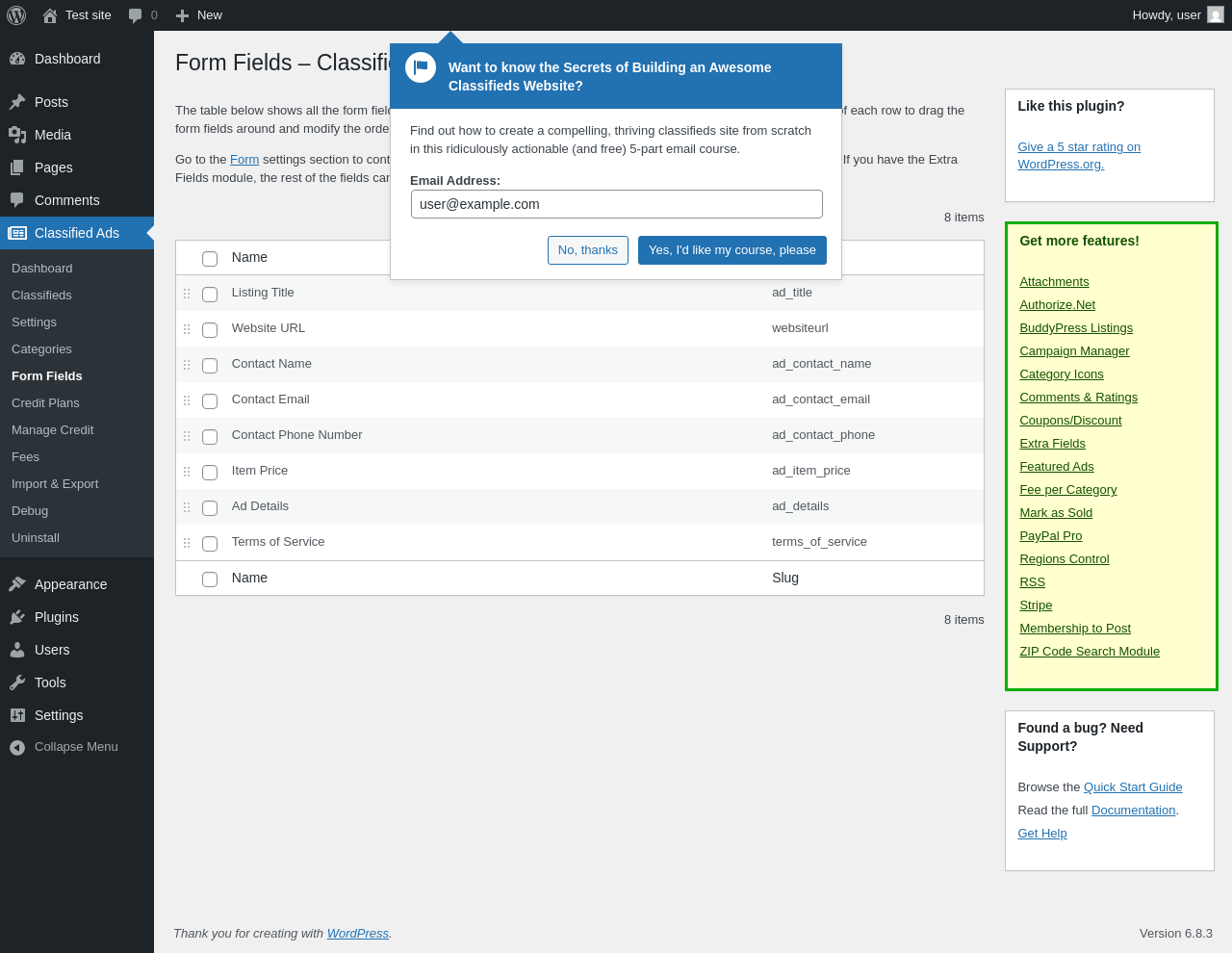
Task: Go to Import & Export submenu
Action: click(55, 484)
